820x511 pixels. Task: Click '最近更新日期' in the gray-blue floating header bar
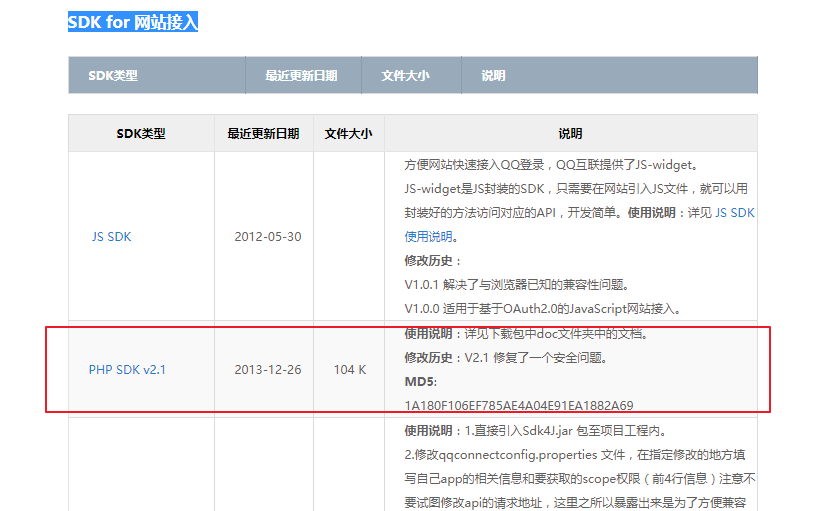[300, 76]
